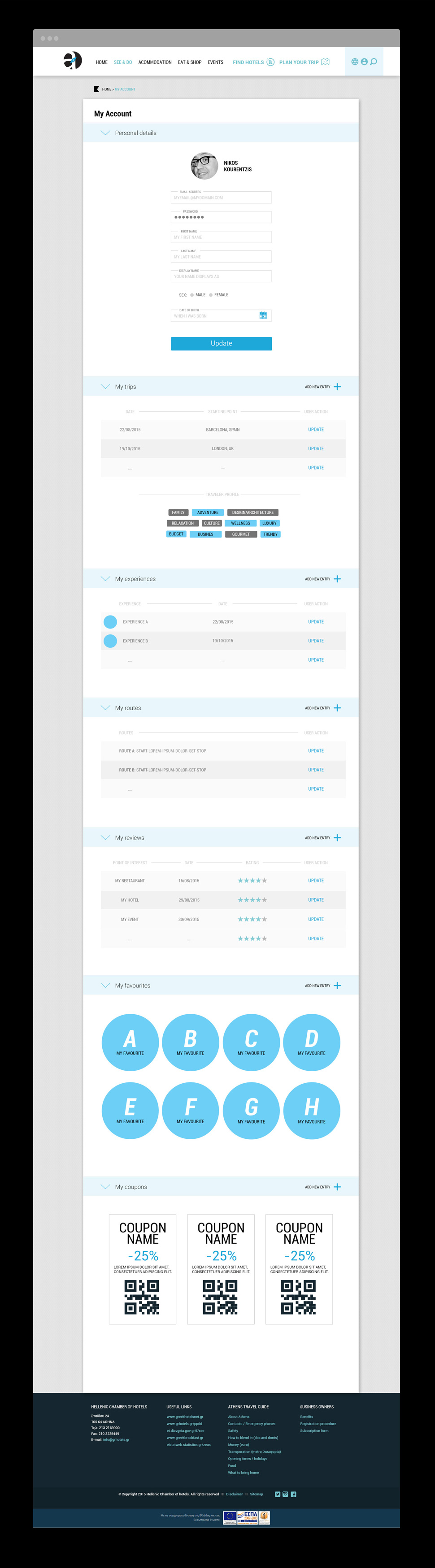Open the date of birth calendar icon
The width and height of the screenshot is (435, 1568).
point(263,315)
